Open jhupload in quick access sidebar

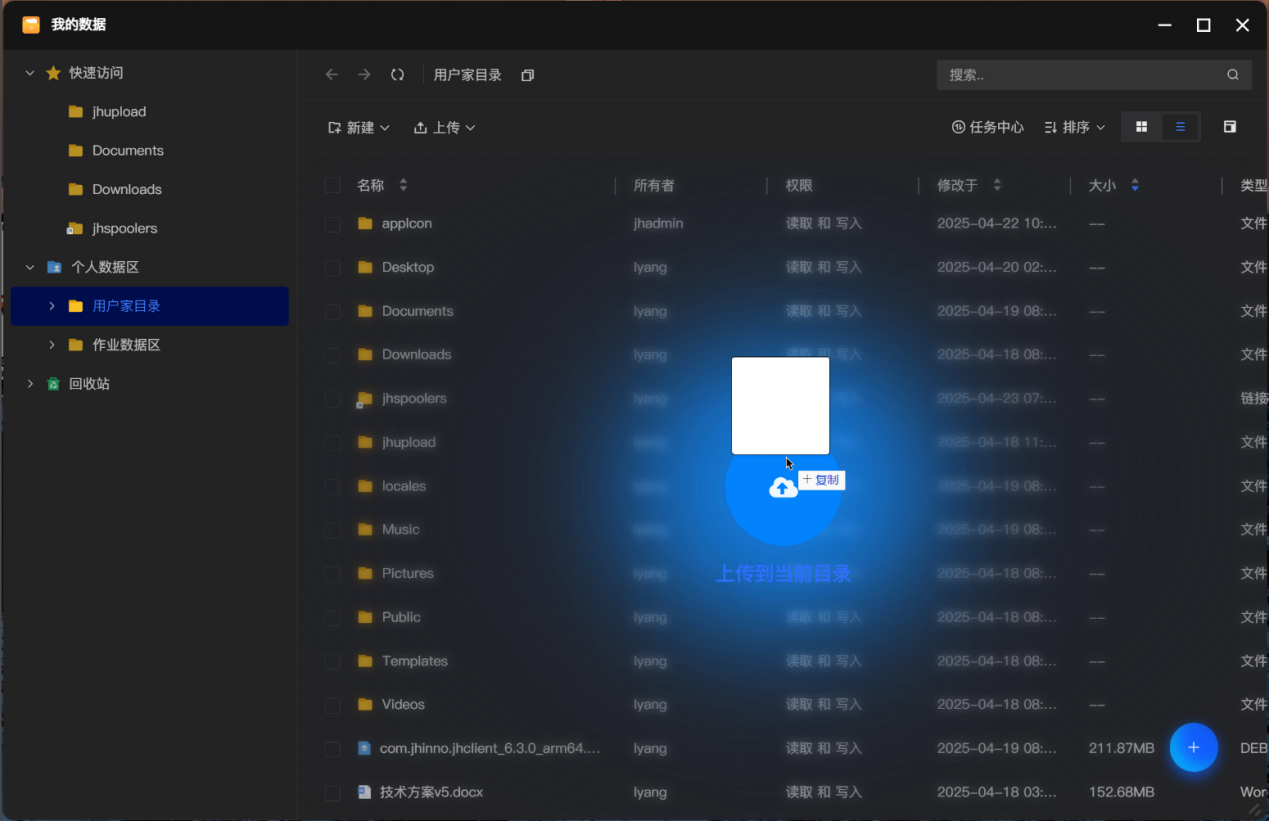pos(119,112)
